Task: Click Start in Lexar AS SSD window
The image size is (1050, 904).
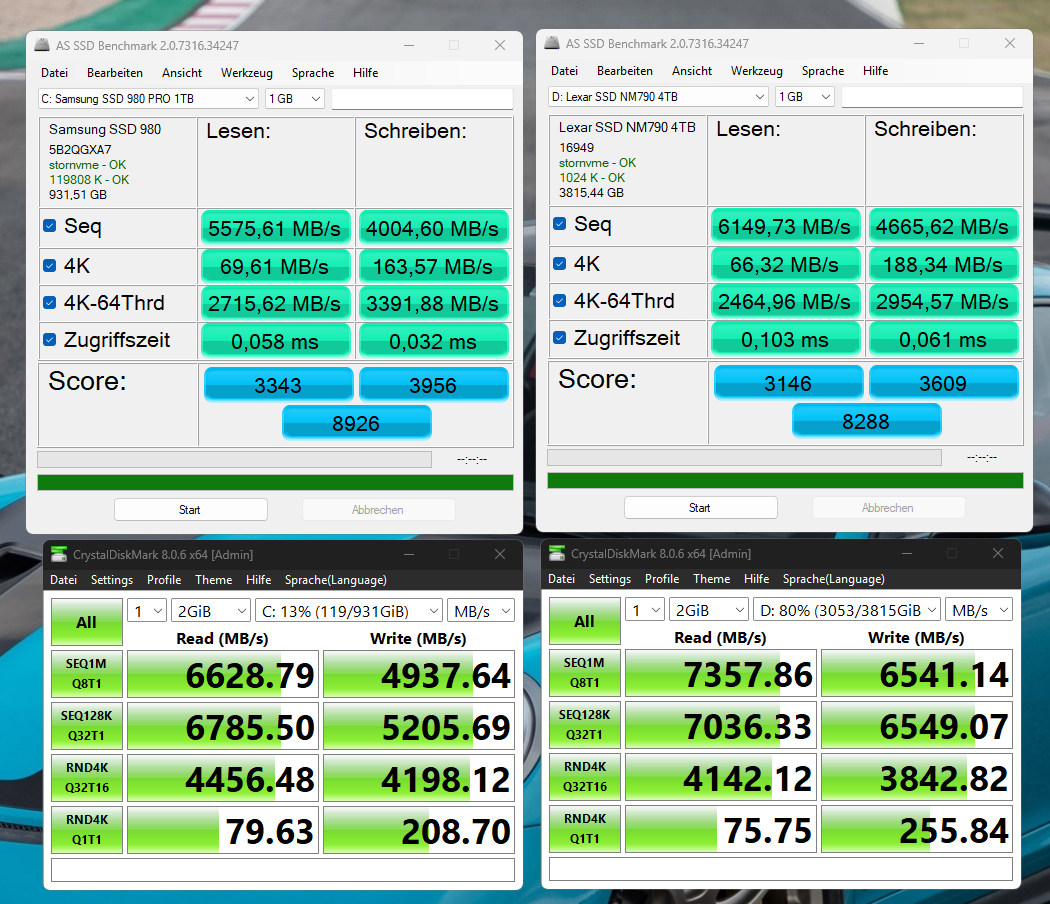Action: coord(700,508)
